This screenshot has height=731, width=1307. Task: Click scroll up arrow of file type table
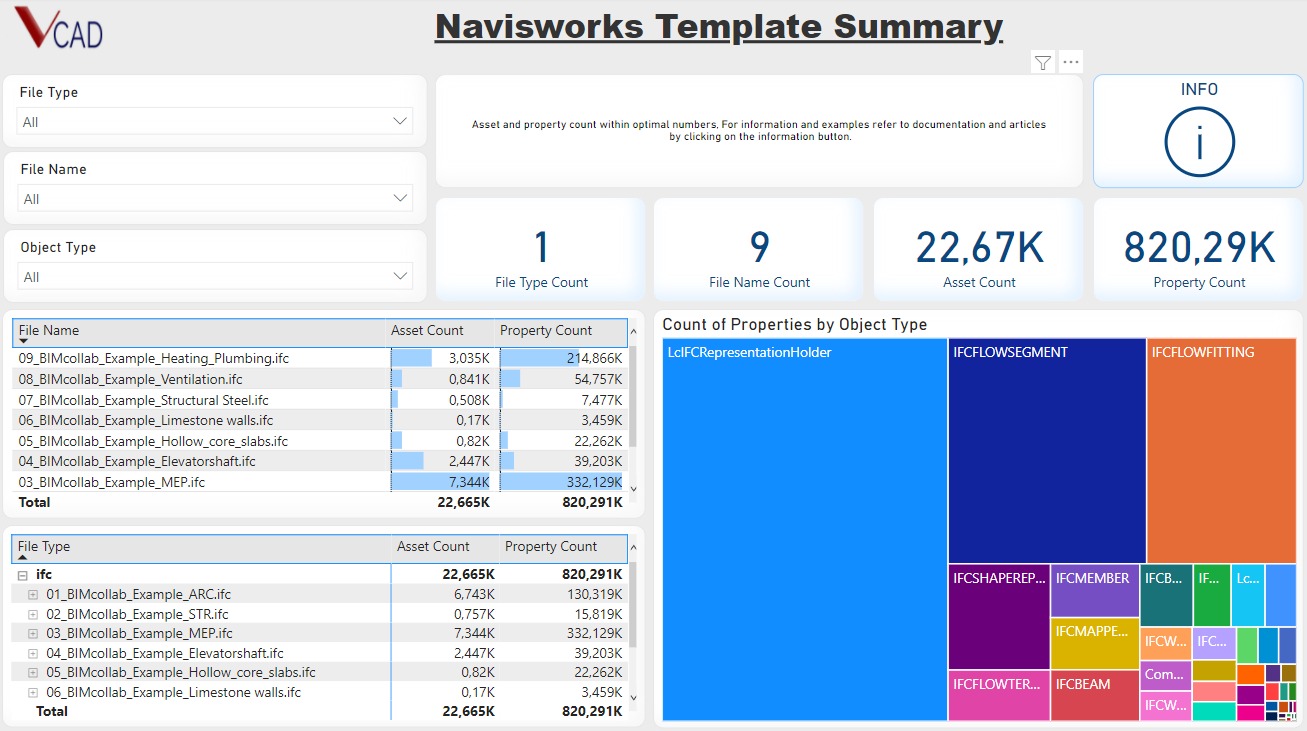[633, 548]
